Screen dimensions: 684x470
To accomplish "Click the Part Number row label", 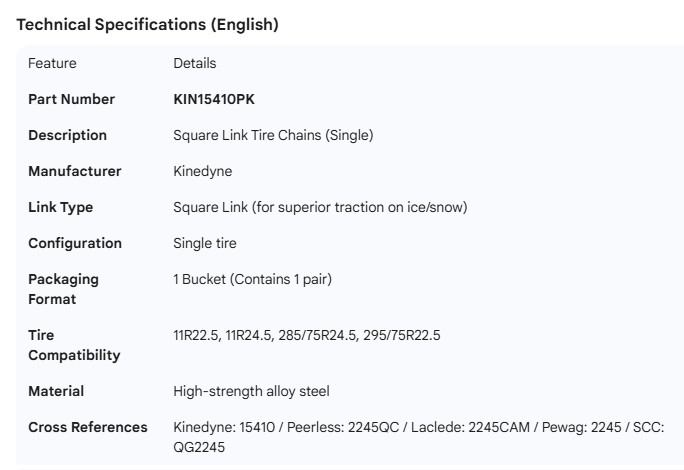I will 71,99.
